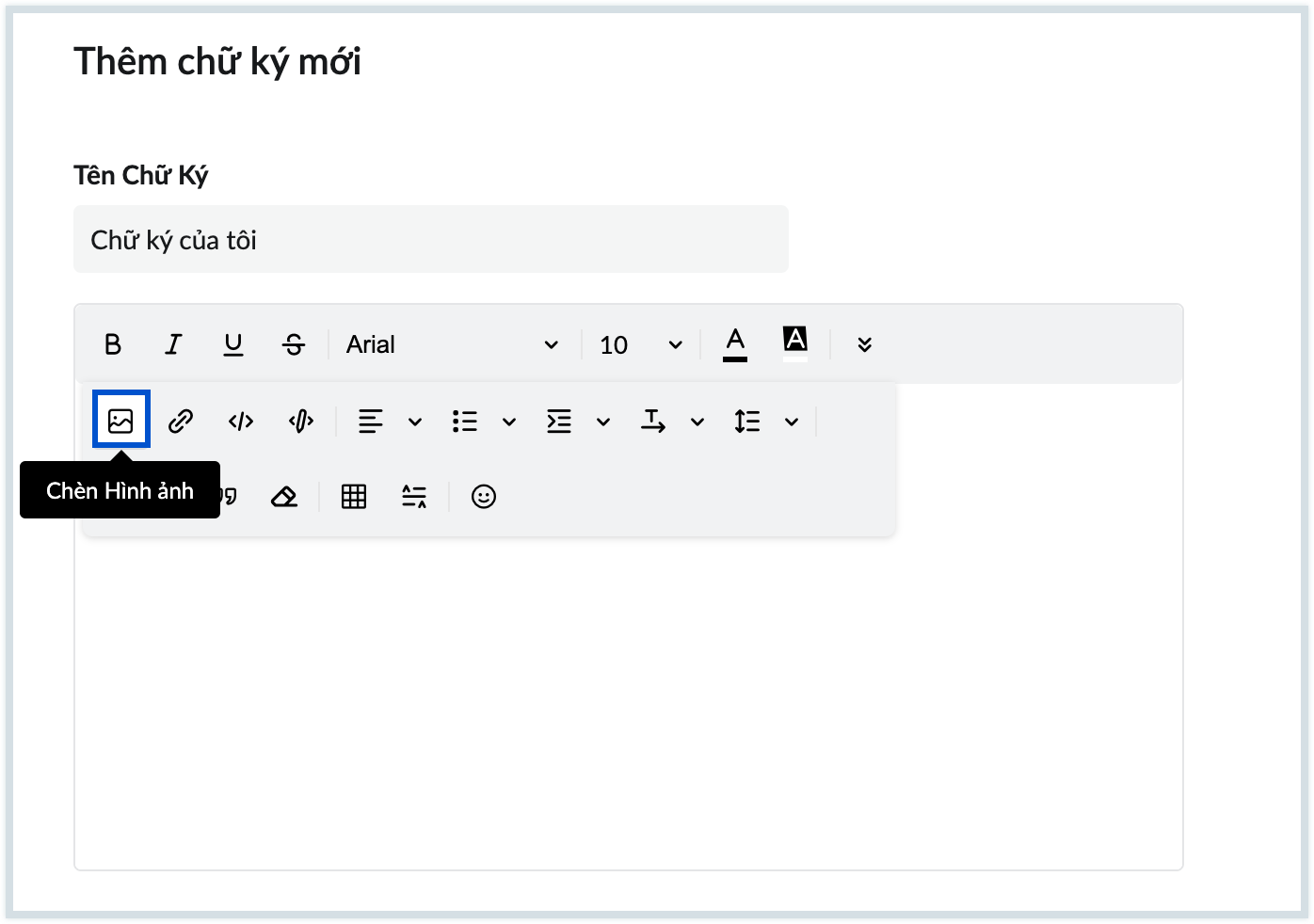Screen dimensions: 1314x924
Task: Toggle bold formatting
Action: pyautogui.click(x=113, y=344)
